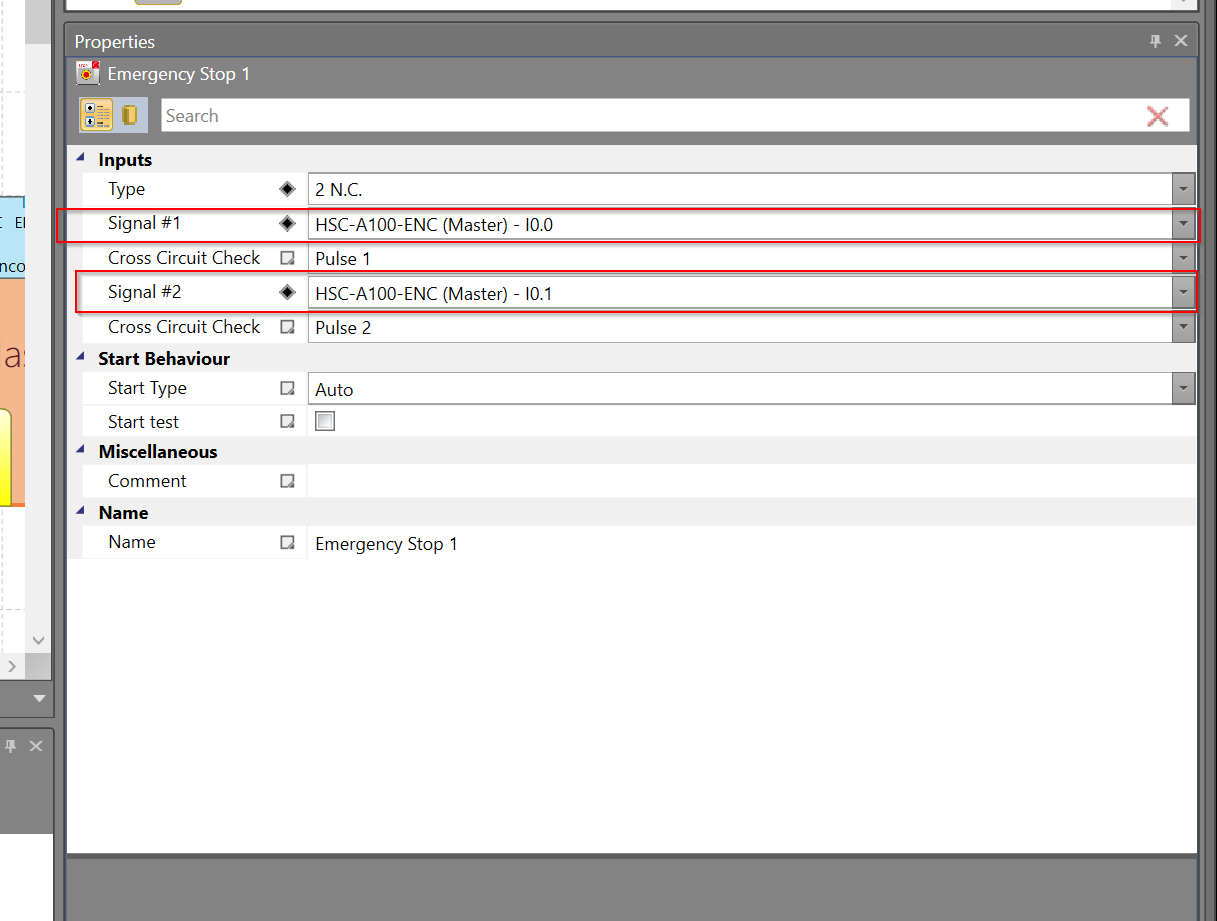Click the diamond marker next to Signal #1

[x=287, y=224]
